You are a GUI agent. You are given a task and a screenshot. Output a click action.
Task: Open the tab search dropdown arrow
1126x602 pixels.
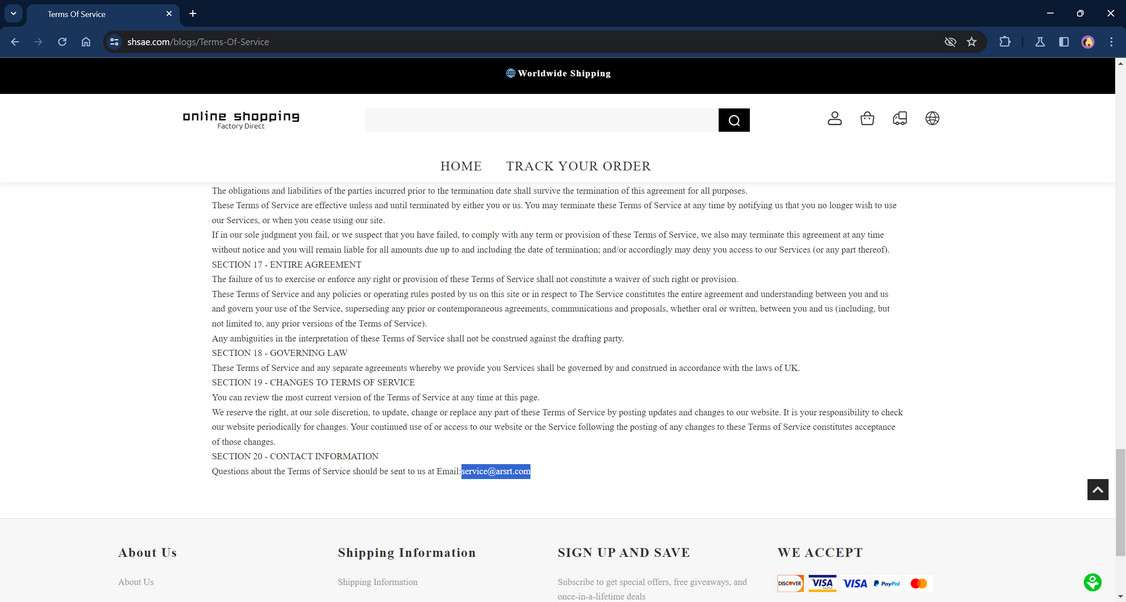13,13
